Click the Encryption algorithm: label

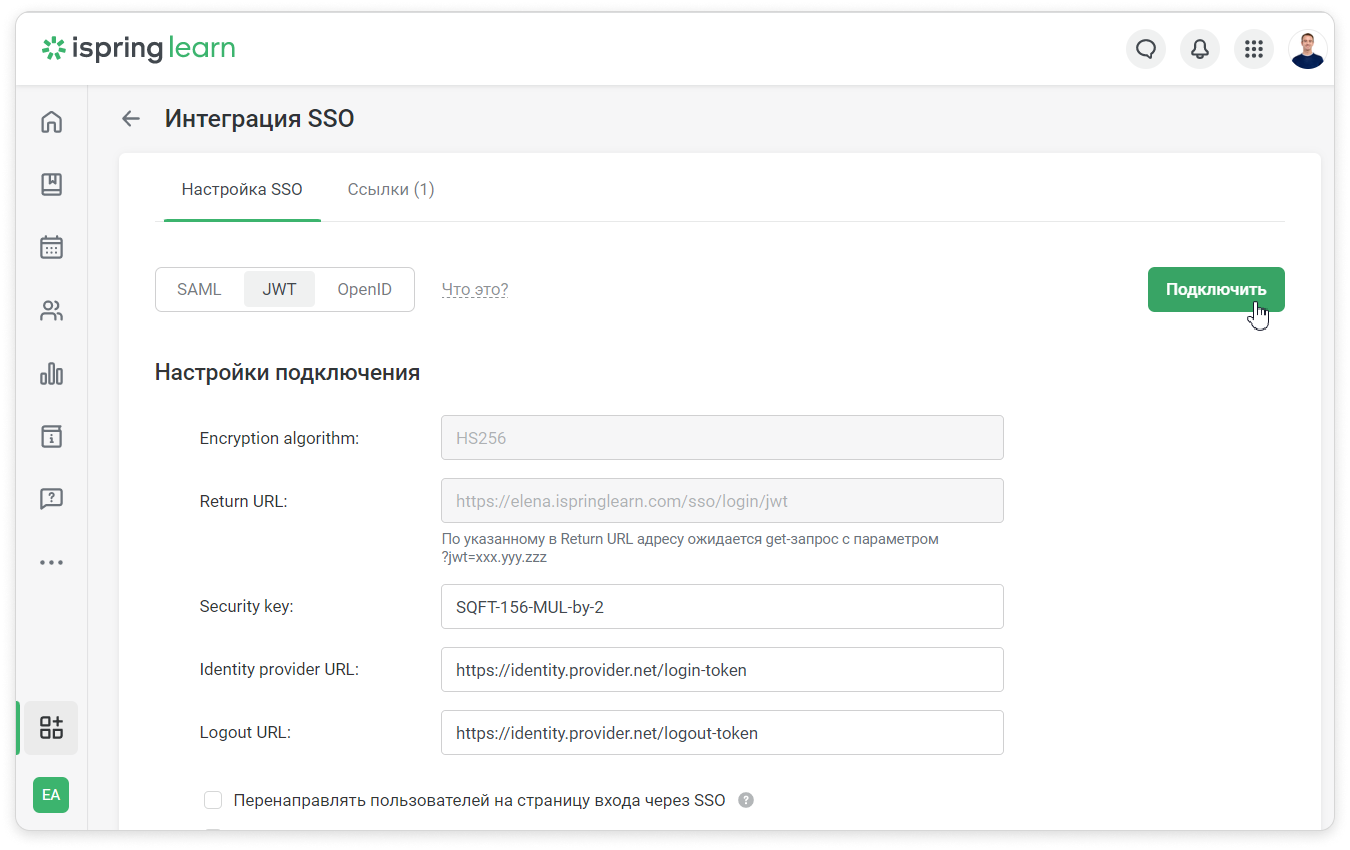279,438
